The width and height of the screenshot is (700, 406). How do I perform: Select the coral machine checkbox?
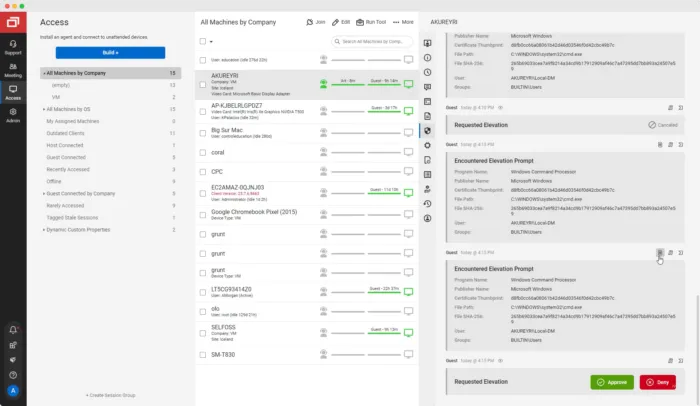203,153
